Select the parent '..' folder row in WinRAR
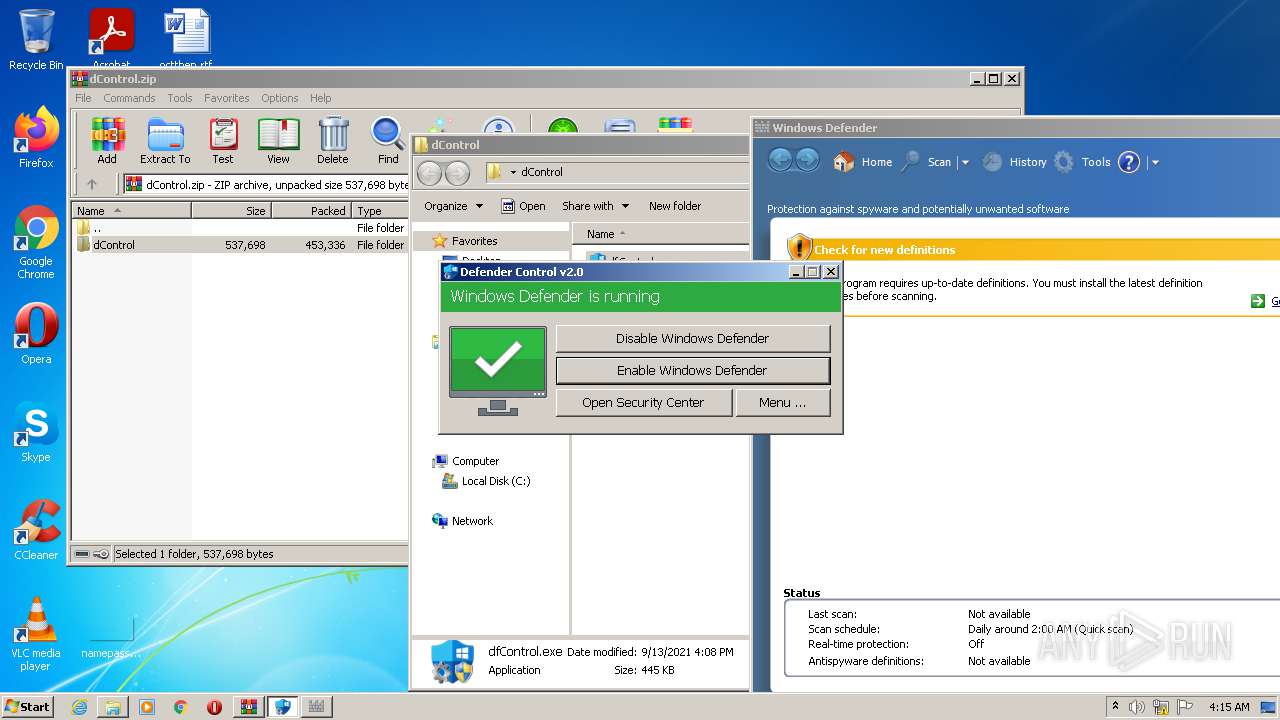Viewport: 1280px width, 720px height. click(x=240, y=228)
